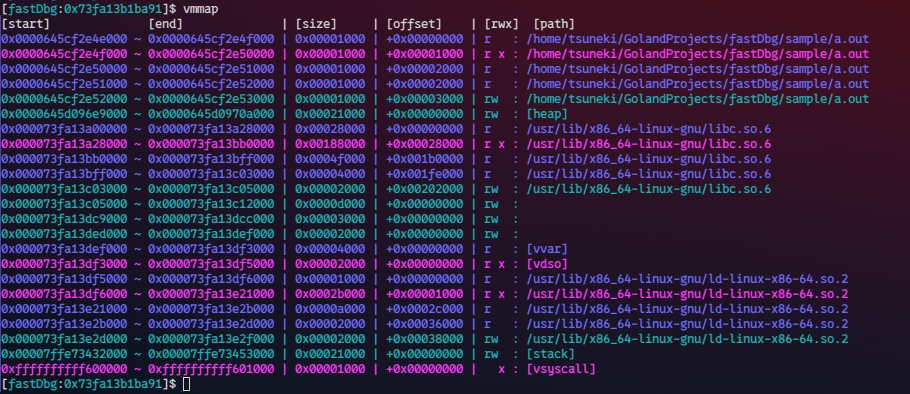Image resolution: width=910 pixels, height=394 pixels.
Task: Click the "[size]" column header
Action: (316, 24)
